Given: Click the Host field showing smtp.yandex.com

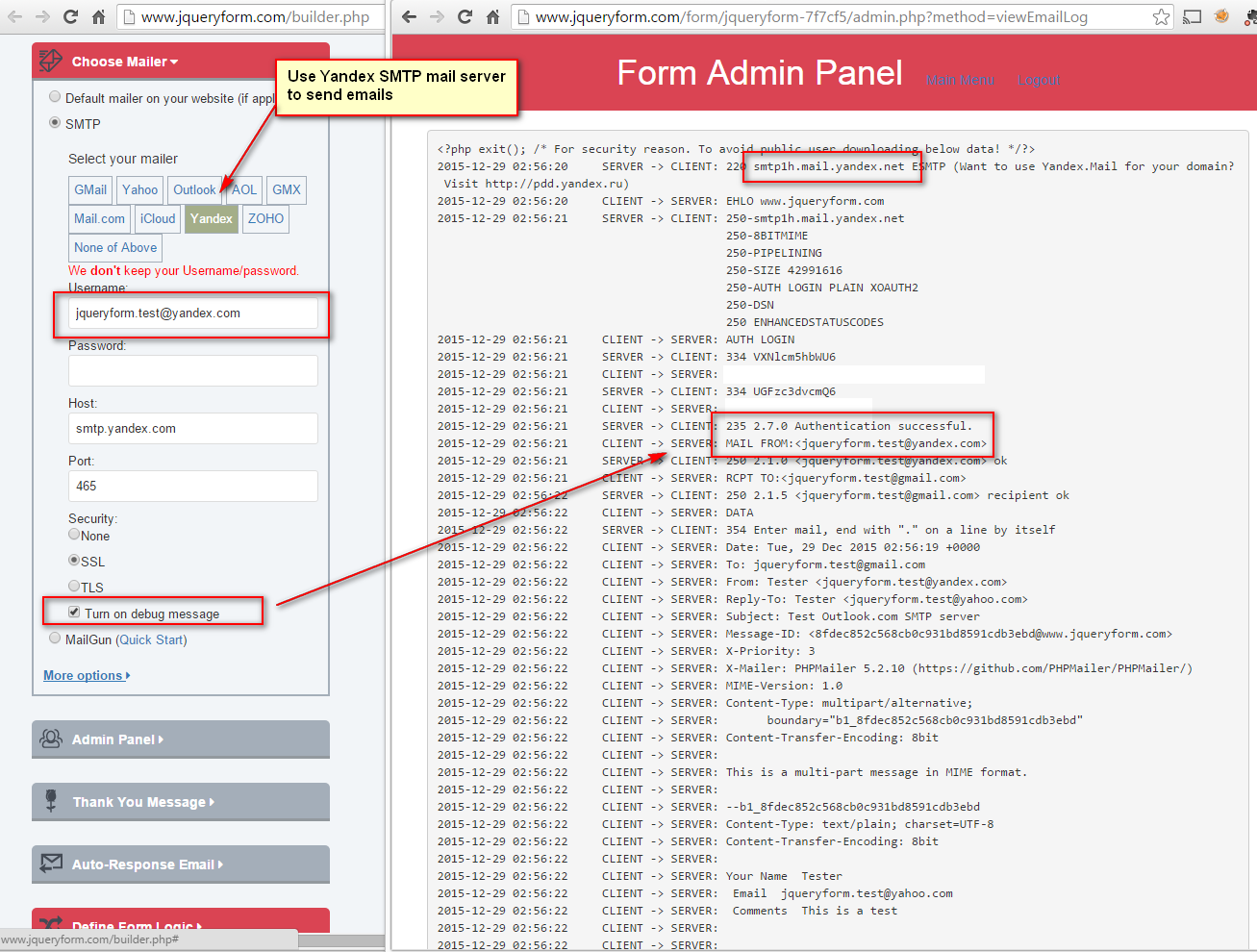Looking at the screenshot, I should pyautogui.click(x=193, y=429).
